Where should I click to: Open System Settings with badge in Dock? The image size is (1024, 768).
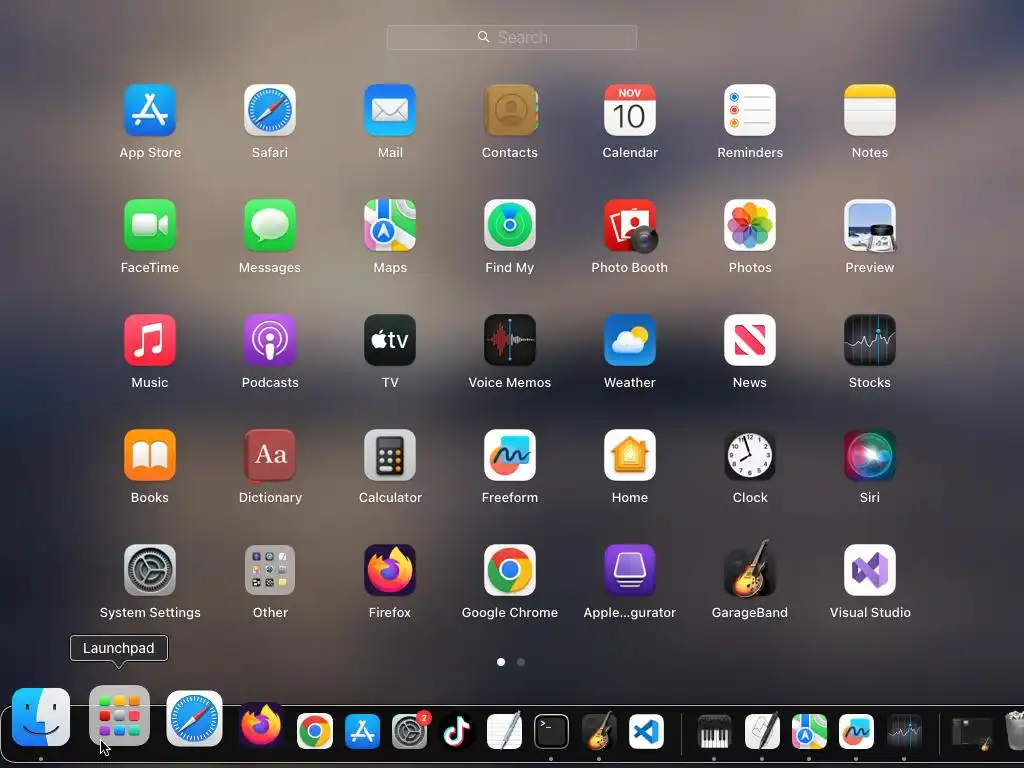tap(410, 730)
